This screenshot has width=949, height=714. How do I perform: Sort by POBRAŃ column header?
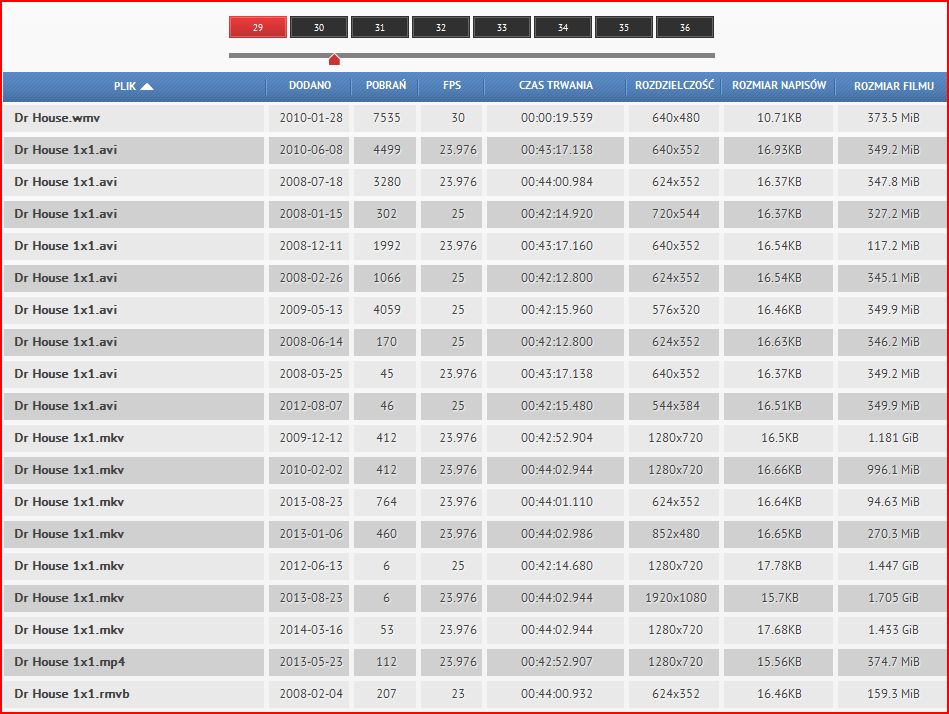(x=386, y=85)
